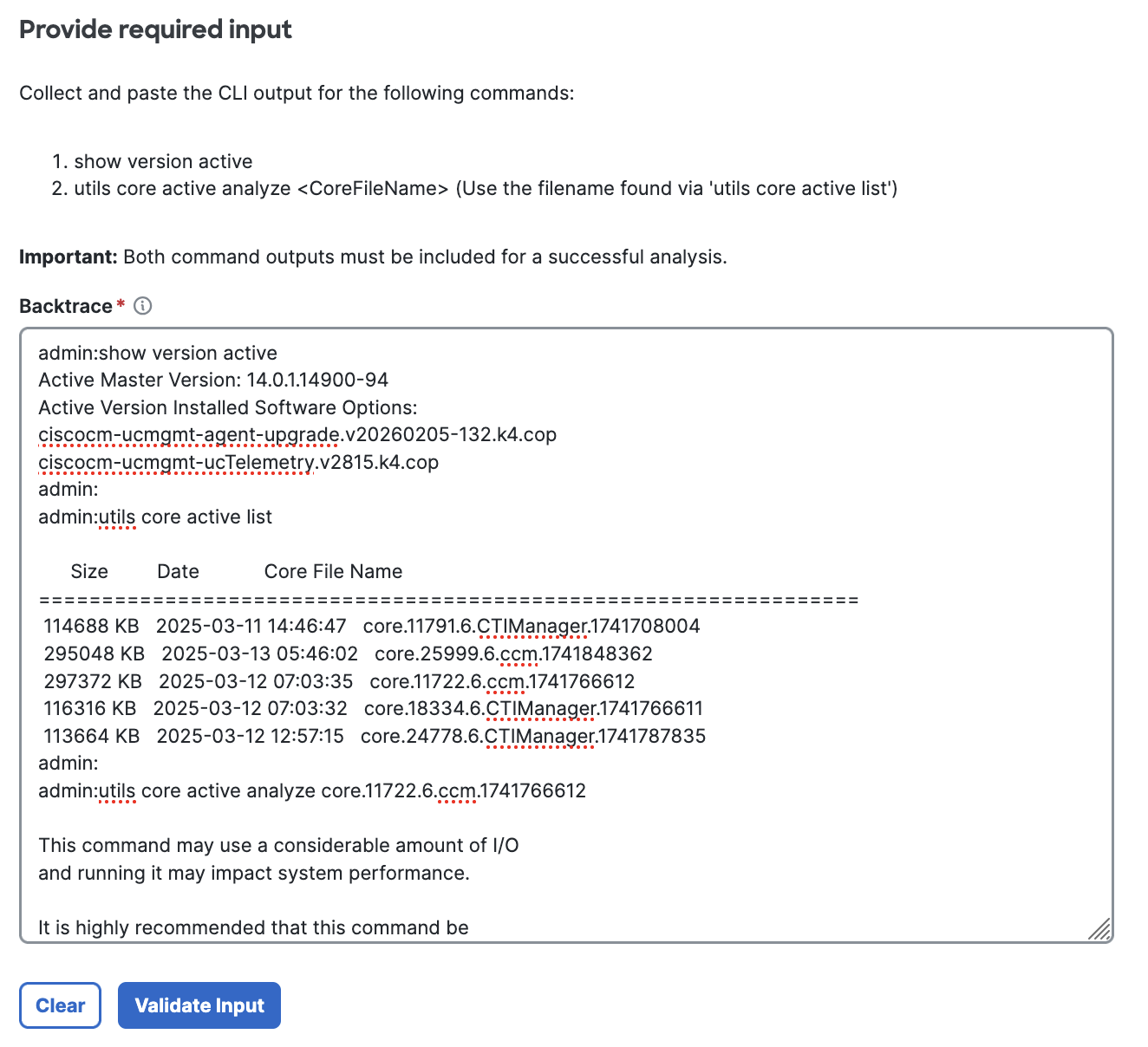Click the core.24778.6.CTIManager.1741787835 entry
This screenshot has height=1047, width=1148.
532,736
